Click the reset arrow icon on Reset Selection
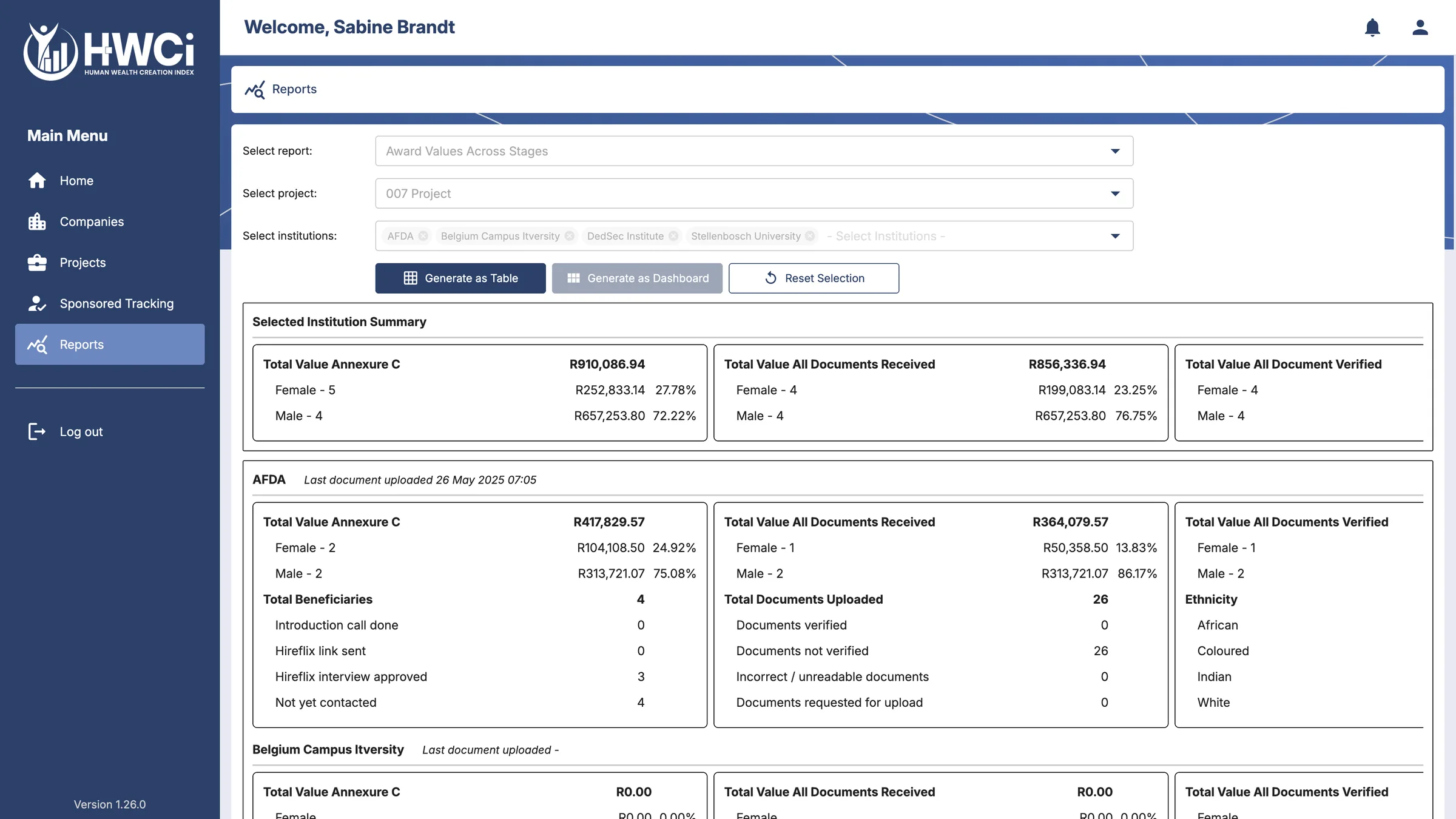 771,278
